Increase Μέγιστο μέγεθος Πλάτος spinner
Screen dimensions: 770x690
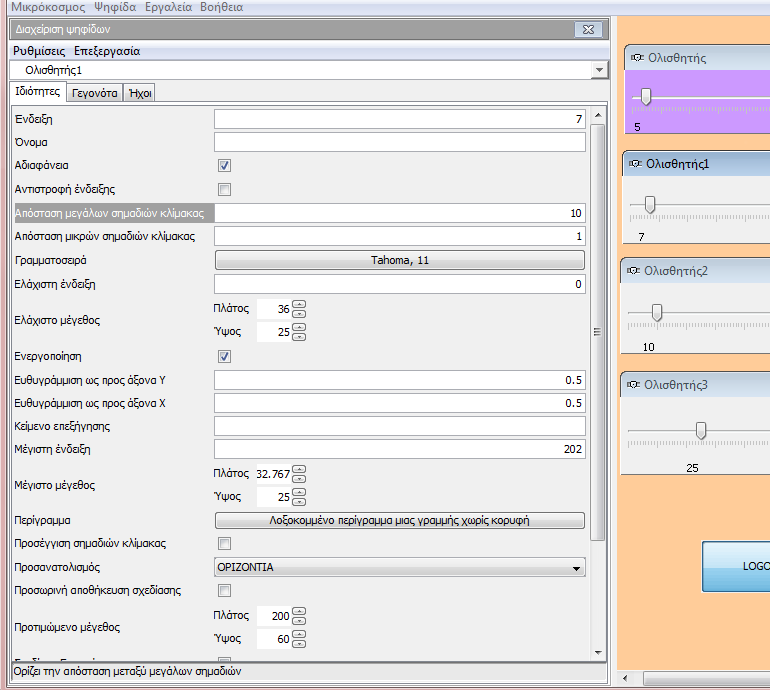[299, 469]
